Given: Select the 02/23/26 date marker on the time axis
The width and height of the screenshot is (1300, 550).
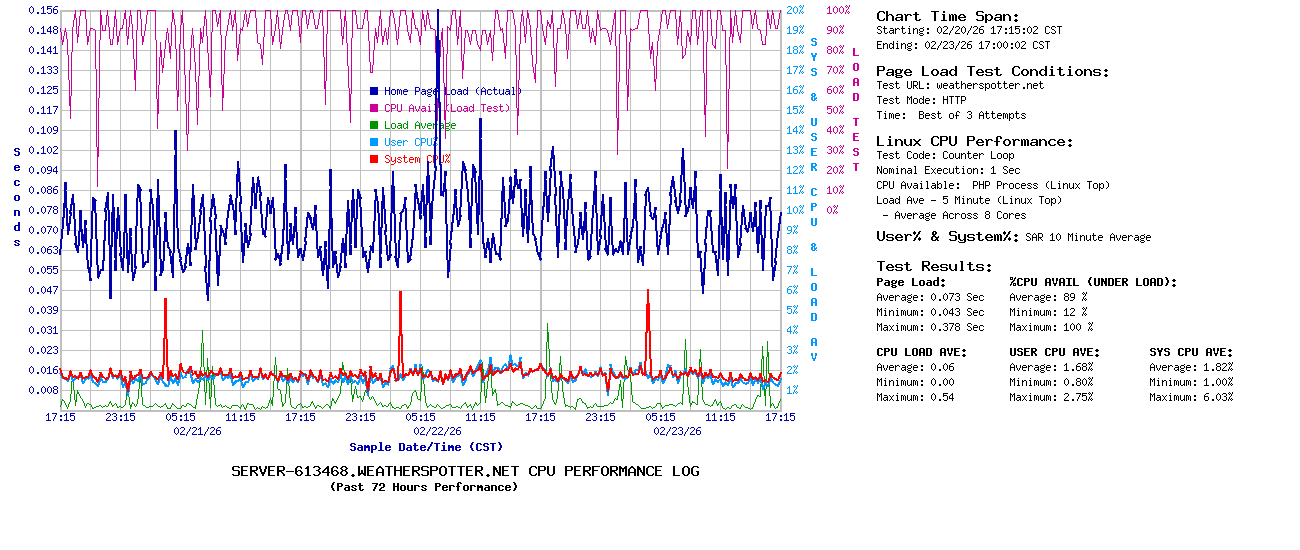Looking at the screenshot, I should (x=678, y=431).
